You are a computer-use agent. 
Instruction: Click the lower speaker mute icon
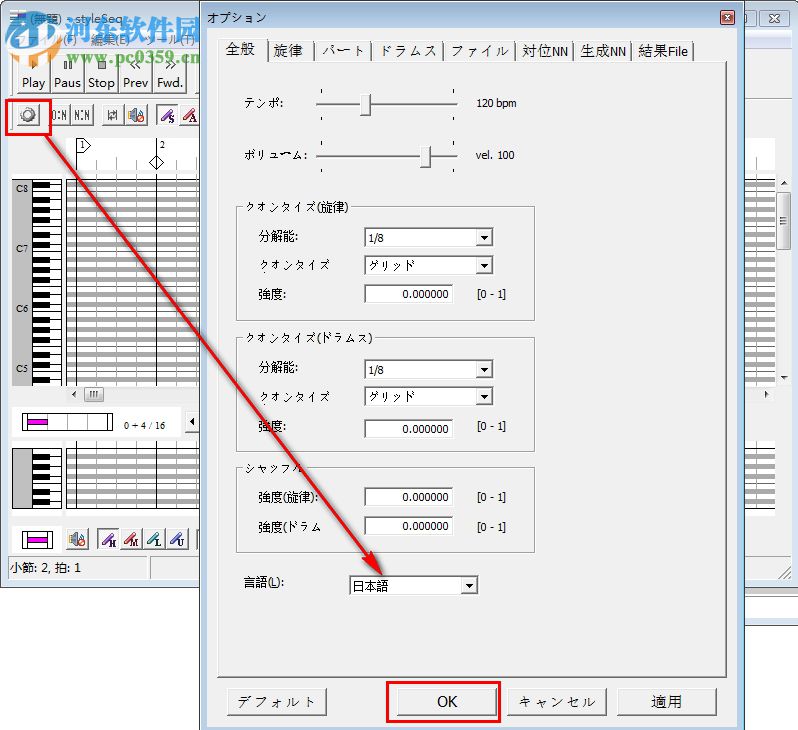[x=77, y=539]
